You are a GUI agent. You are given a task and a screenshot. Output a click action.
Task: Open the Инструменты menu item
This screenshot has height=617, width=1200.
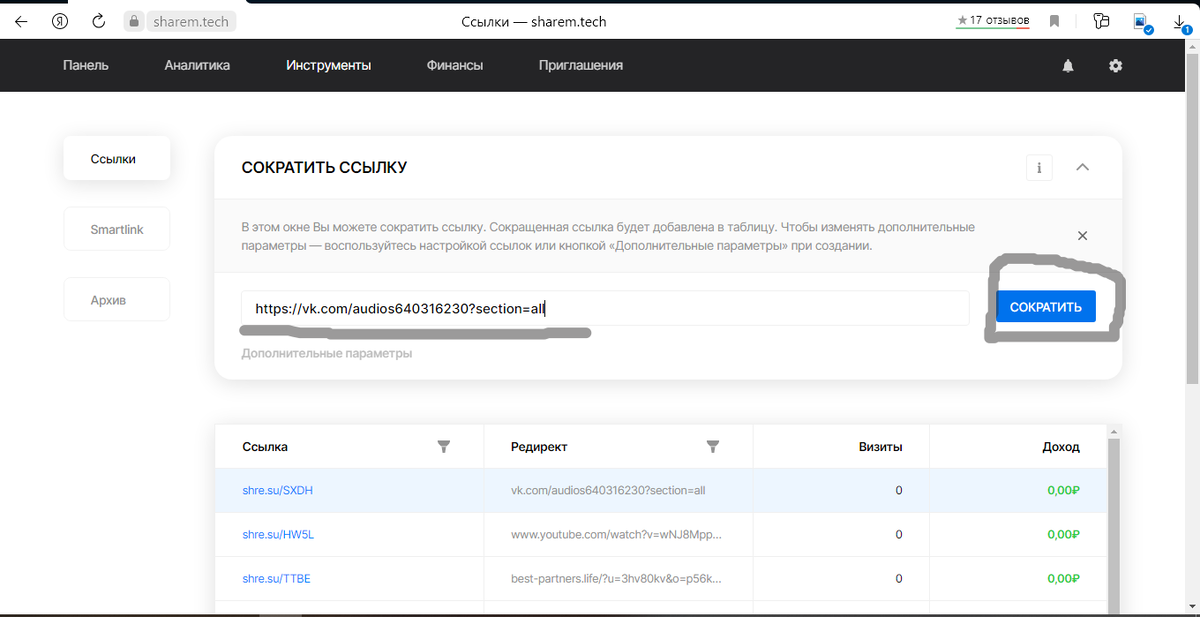(328, 65)
